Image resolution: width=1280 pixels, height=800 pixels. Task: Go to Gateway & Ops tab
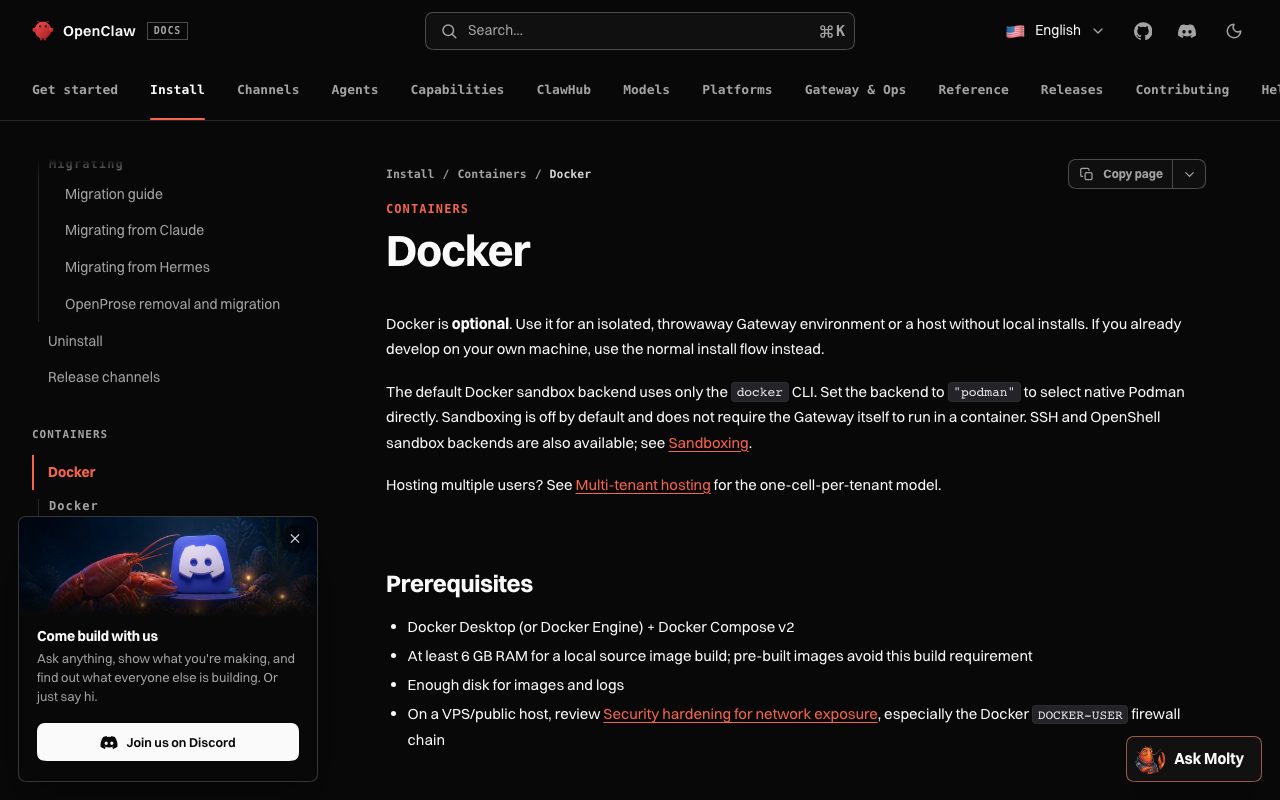(855, 89)
